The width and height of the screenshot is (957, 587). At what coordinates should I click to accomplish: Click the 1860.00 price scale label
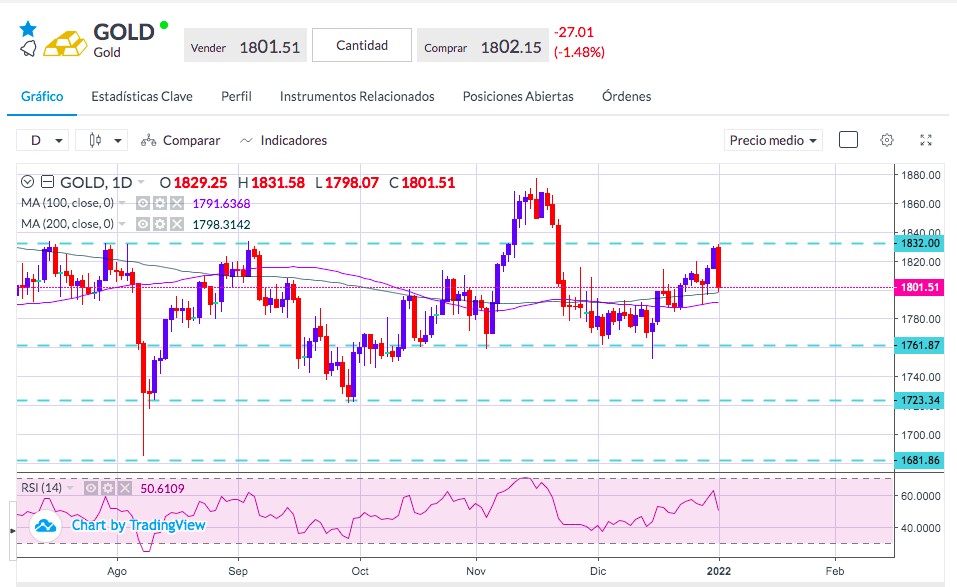pyautogui.click(x=921, y=204)
